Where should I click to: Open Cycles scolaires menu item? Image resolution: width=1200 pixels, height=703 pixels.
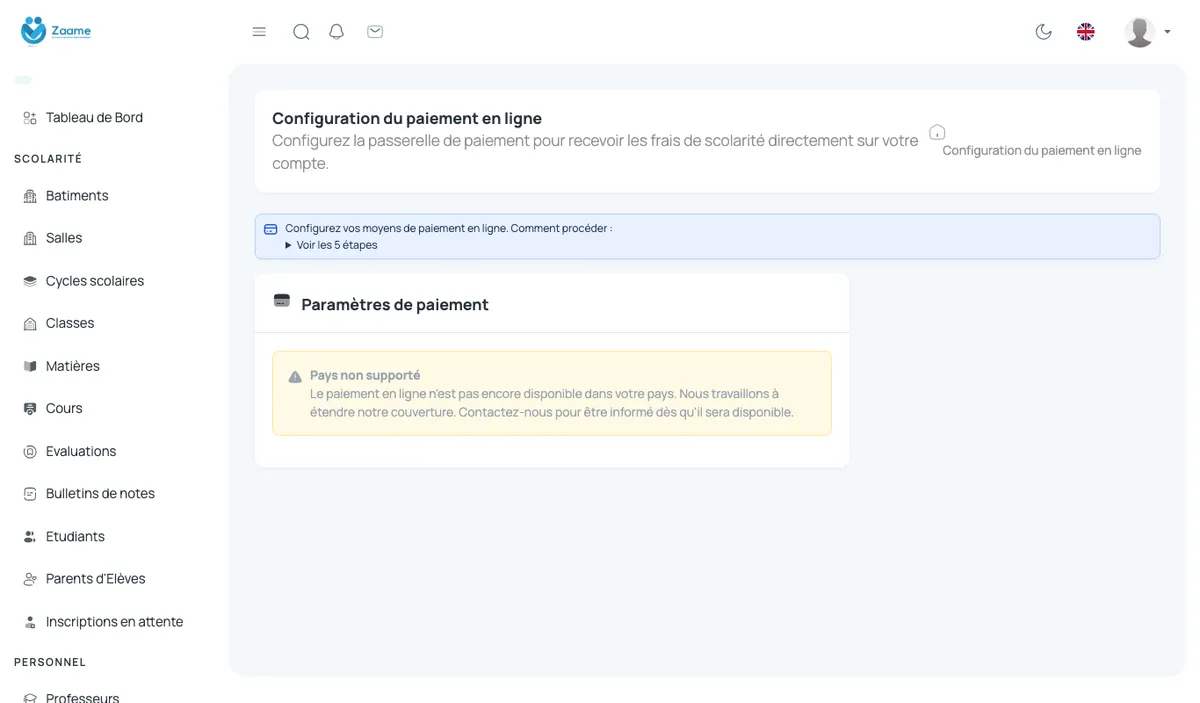point(95,281)
